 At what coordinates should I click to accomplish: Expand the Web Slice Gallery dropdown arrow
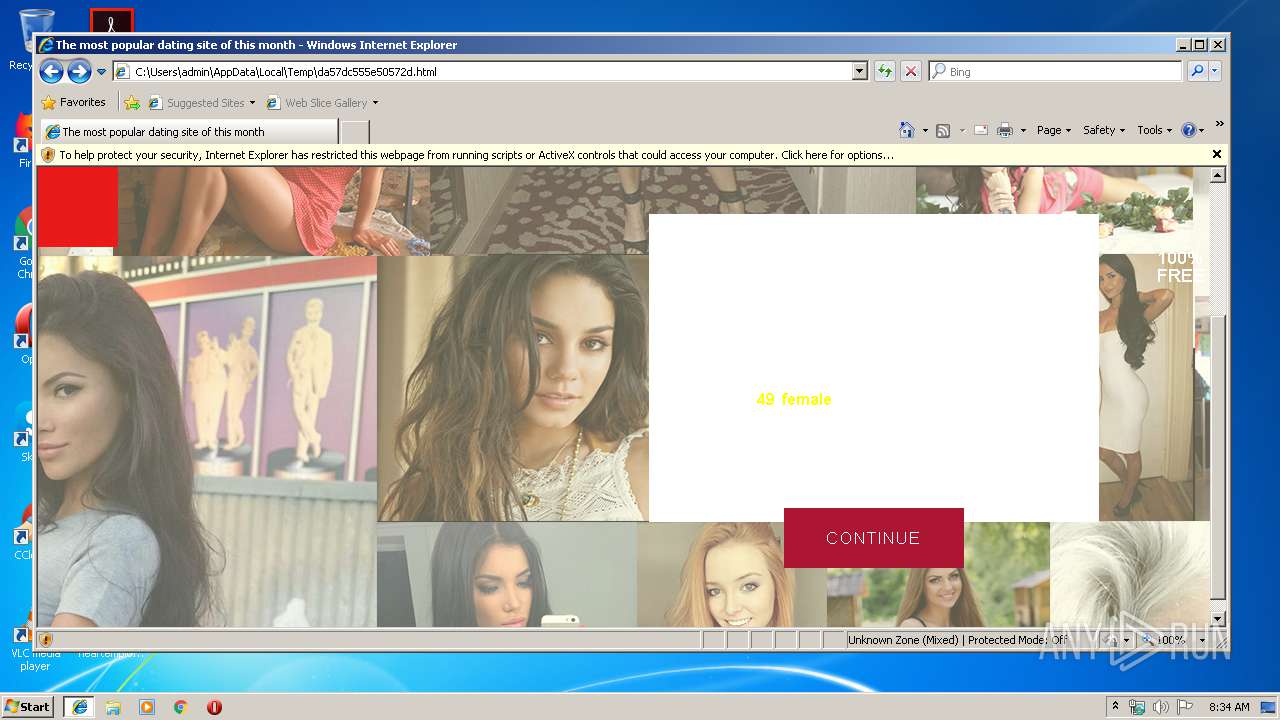[376, 103]
